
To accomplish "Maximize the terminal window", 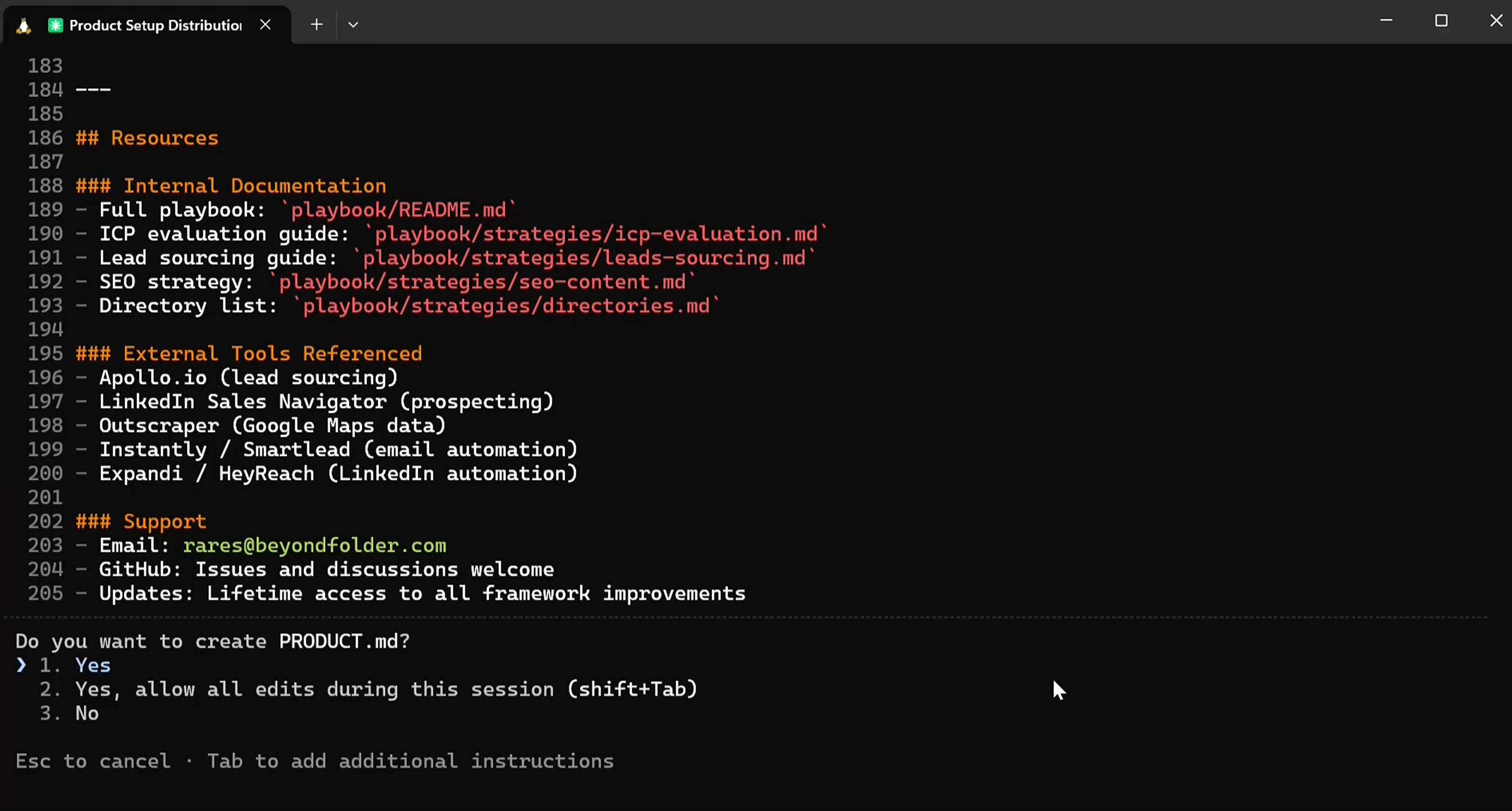I will tap(1441, 21).
